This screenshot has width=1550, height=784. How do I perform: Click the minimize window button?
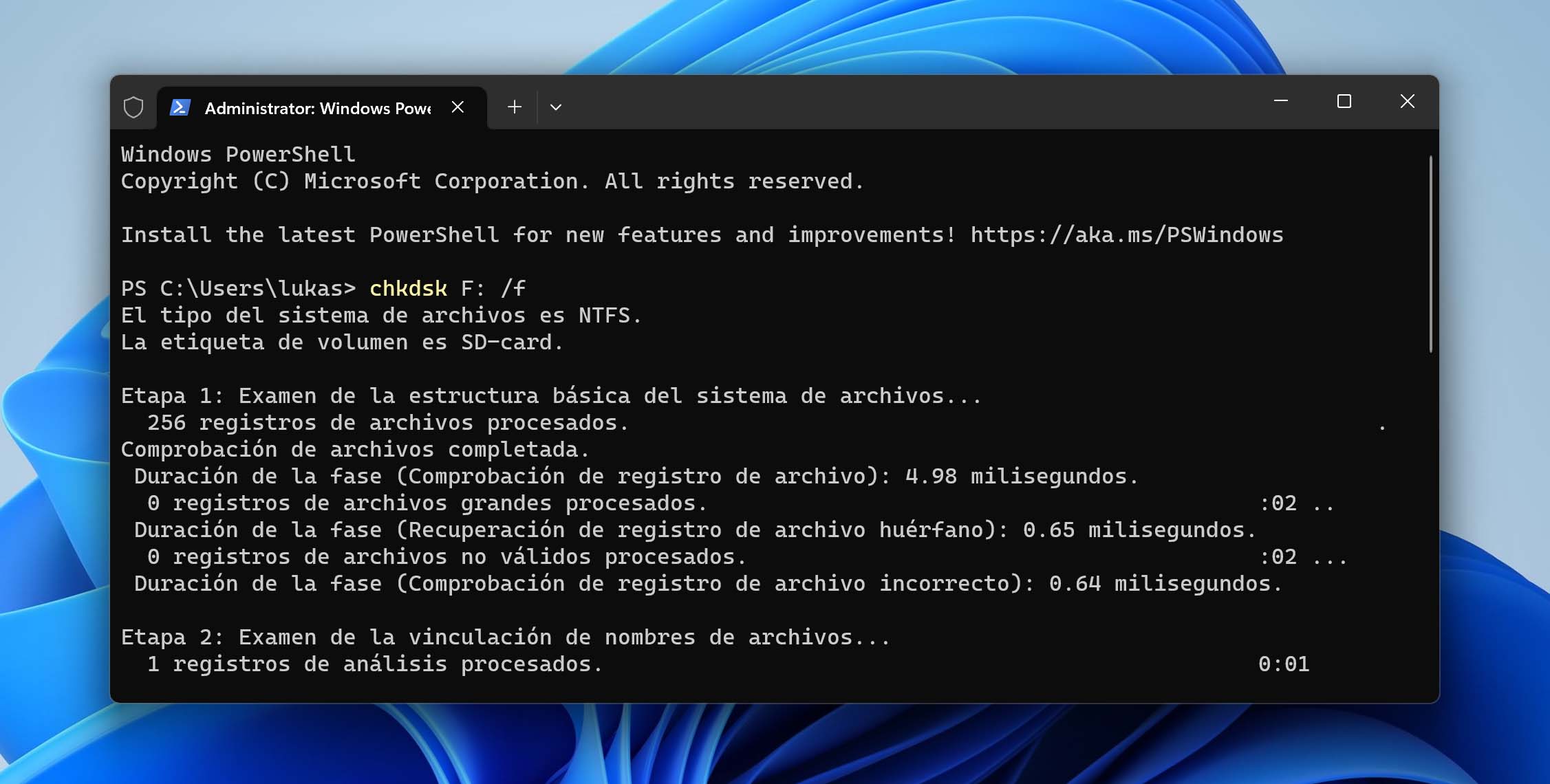[x=1280, y=100]
